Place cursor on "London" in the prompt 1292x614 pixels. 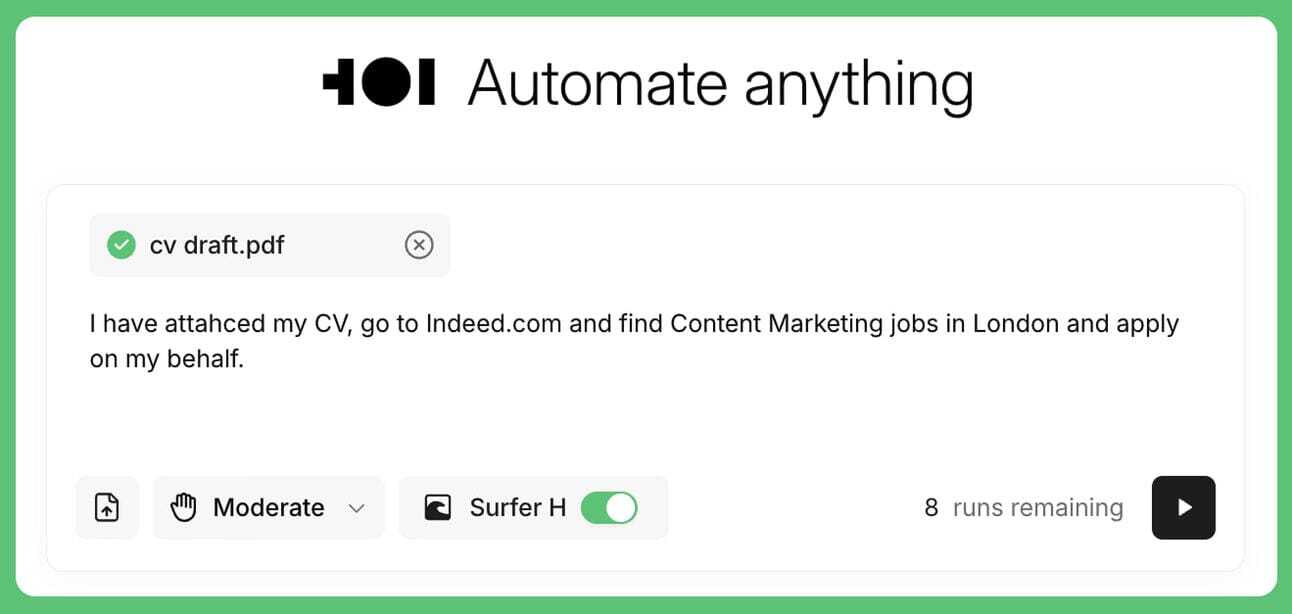click(x=1014, y=324)
